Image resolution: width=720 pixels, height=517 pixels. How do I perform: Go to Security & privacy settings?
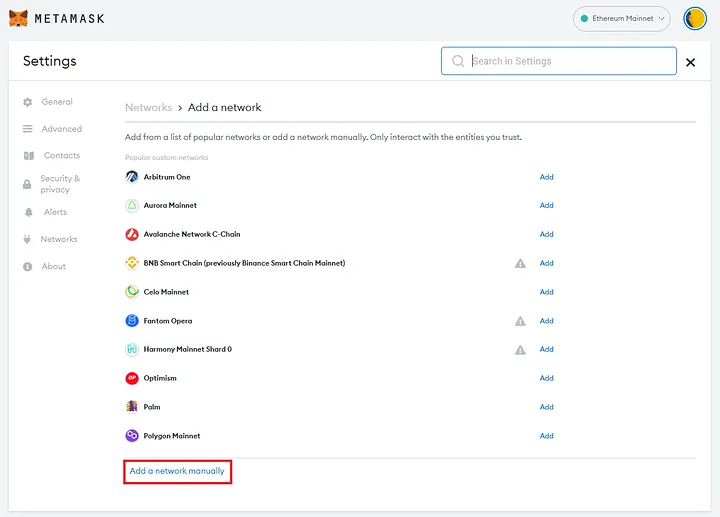point(60,184)
